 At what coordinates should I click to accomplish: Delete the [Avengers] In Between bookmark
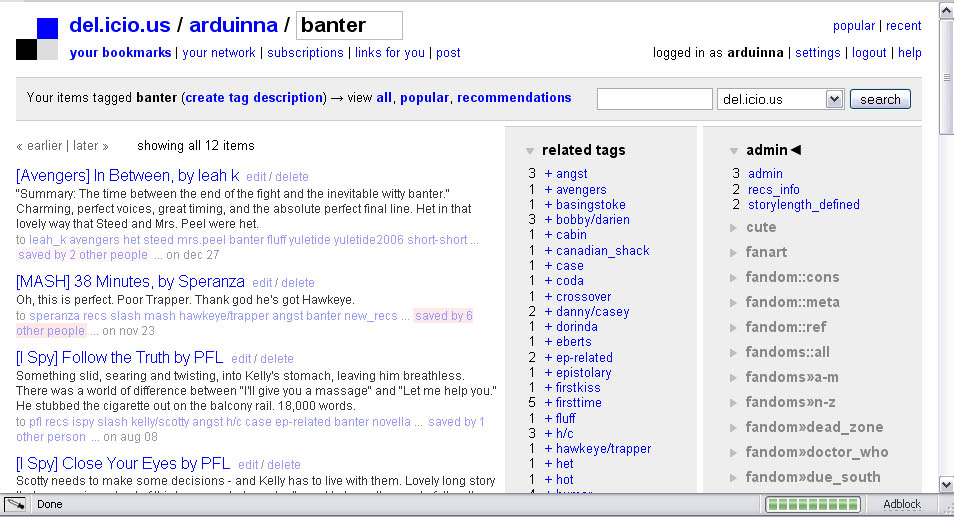292,177
